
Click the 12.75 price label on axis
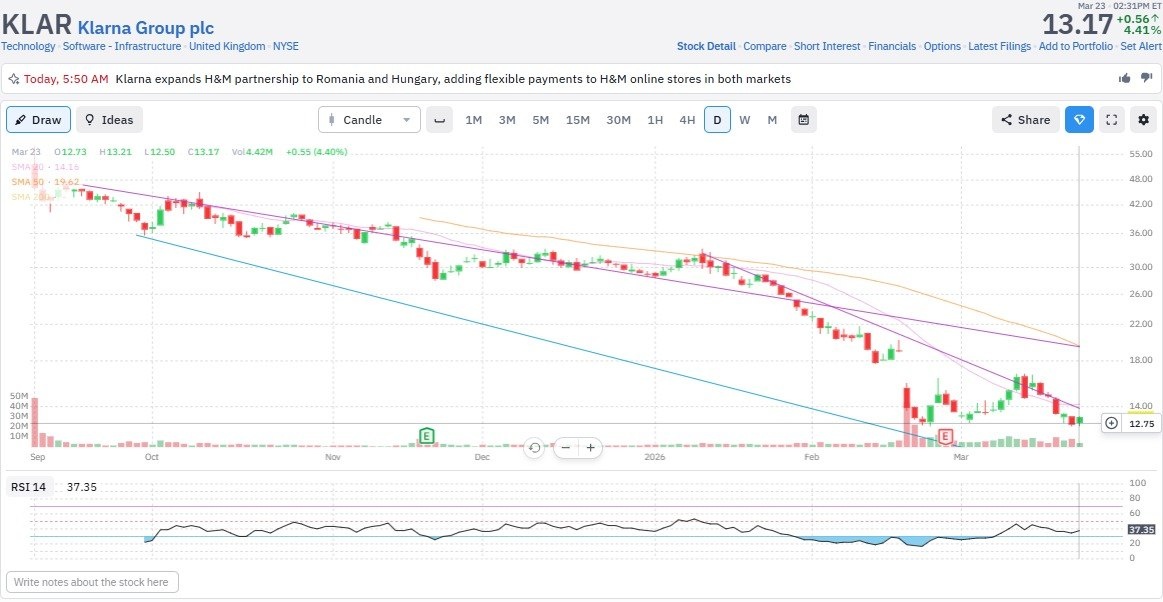[x=1141, y=423]
